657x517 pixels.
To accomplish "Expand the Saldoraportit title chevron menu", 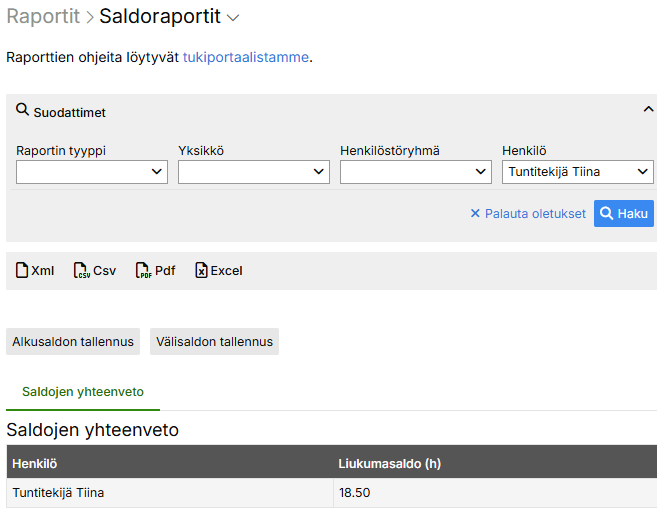I will pyautogui.click(x=233, y=18).
